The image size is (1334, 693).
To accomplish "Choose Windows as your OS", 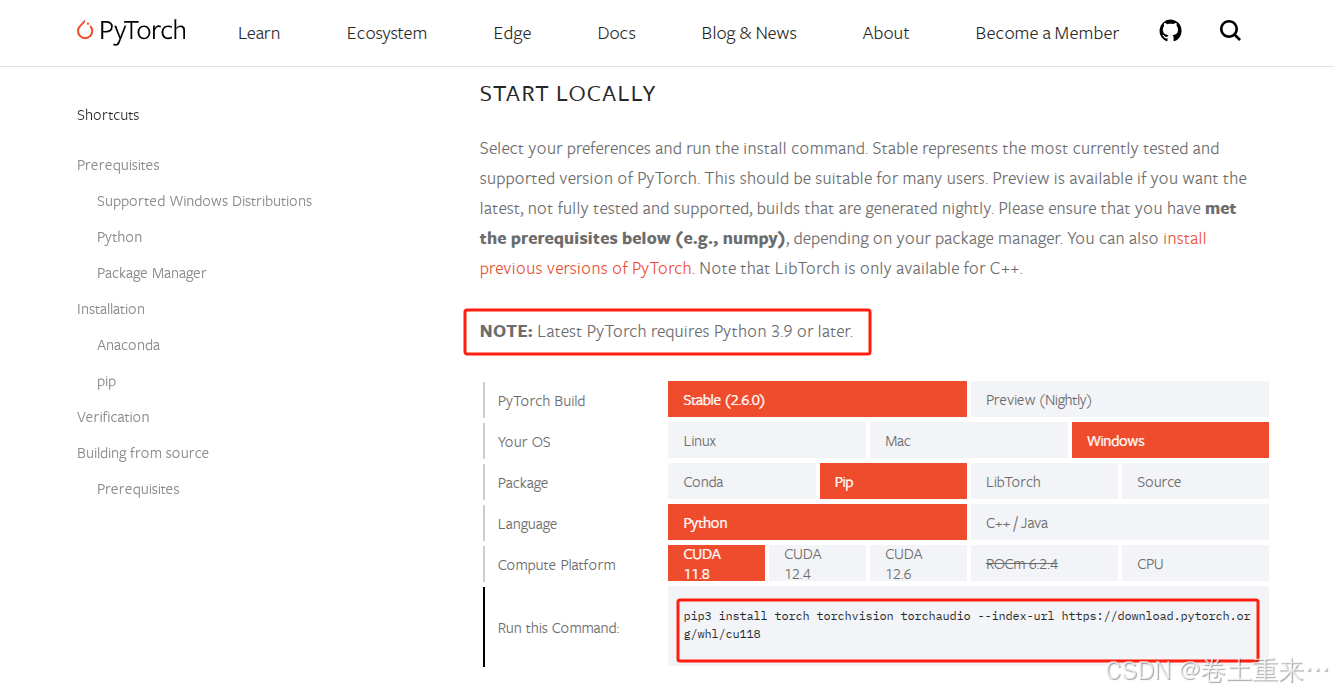I will 1170,440.
